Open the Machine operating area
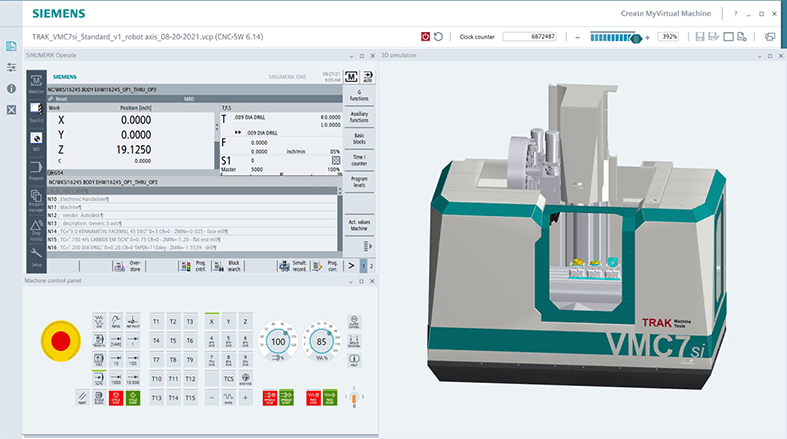 coord(36,84)
